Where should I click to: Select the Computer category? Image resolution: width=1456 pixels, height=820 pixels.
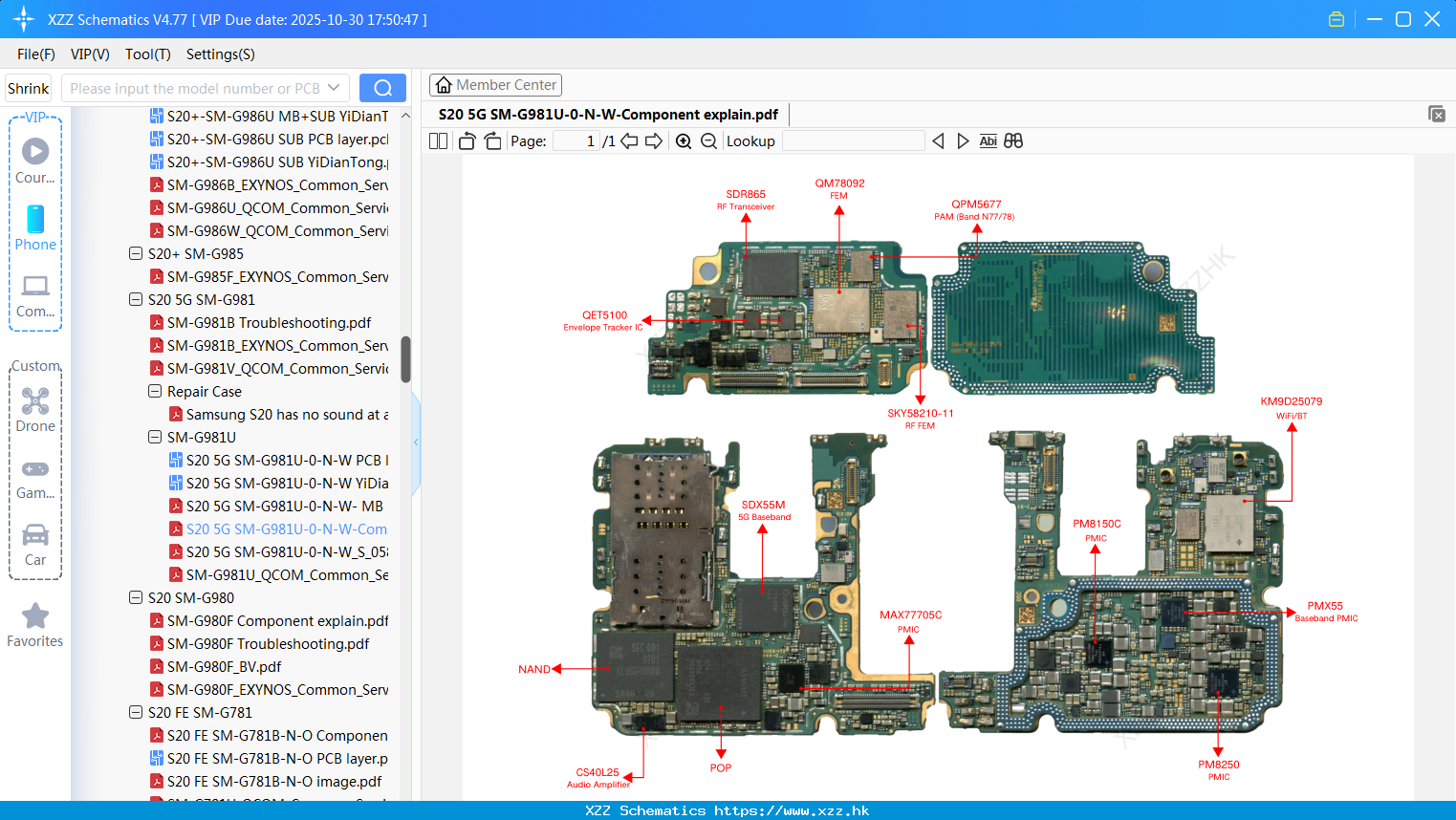pyautogui.click(x=35, y=295)
